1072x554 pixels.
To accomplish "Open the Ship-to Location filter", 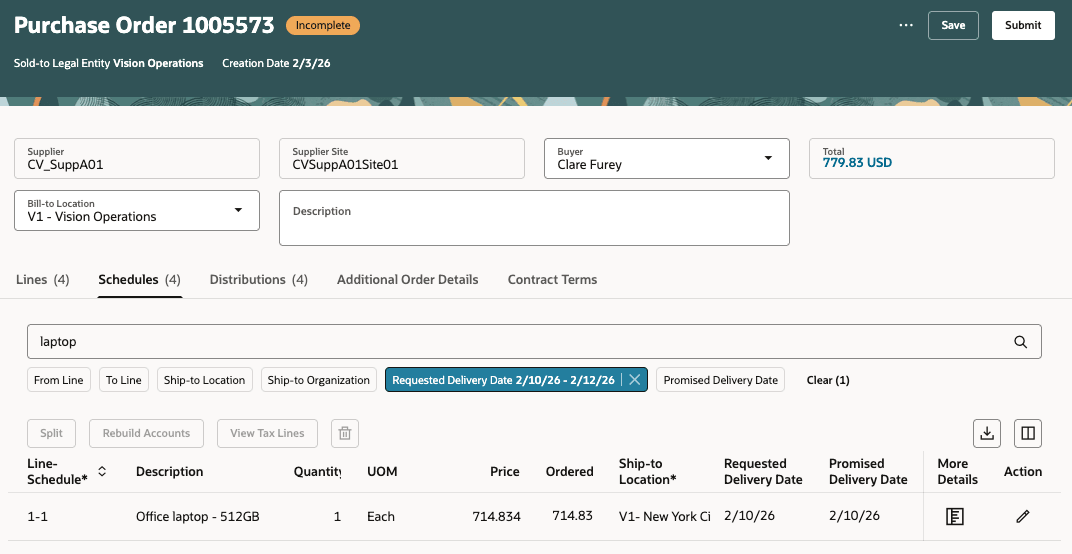I will click(x=204, y=380).
